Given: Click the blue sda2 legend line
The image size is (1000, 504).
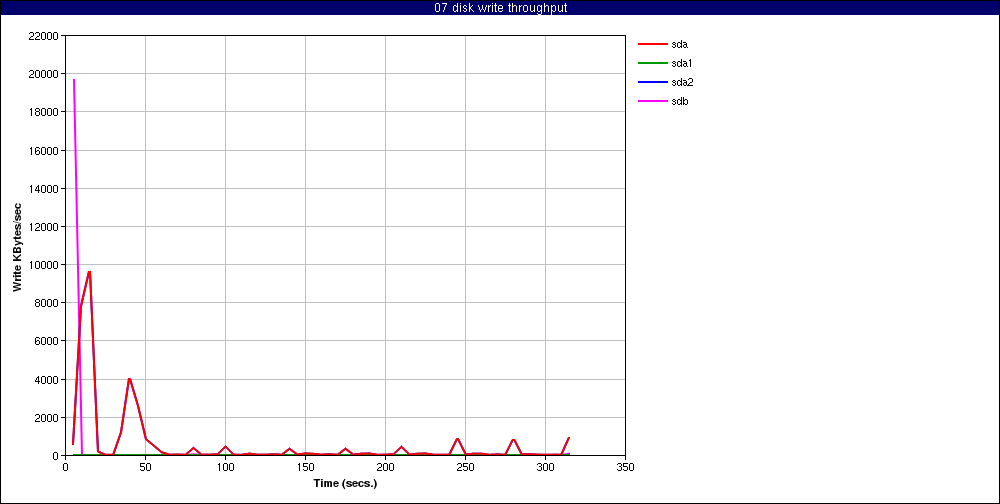Looking at the screenshot, I should point(652,82).
